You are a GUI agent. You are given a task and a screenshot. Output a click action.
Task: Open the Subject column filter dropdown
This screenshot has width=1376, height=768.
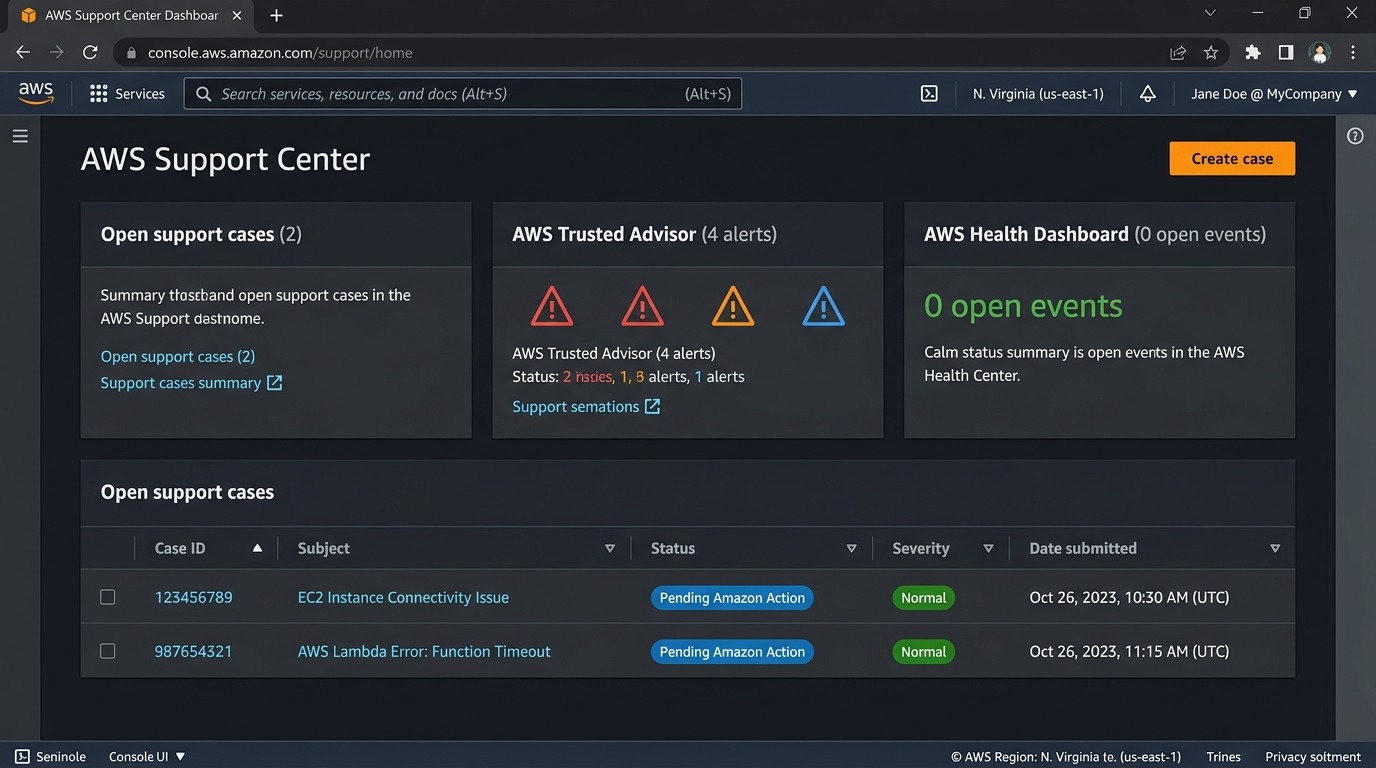(610, 548)
